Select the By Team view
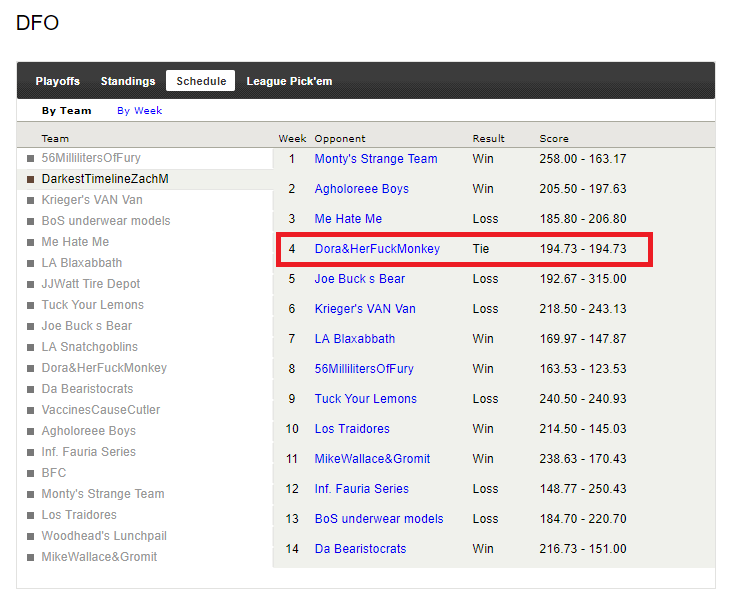Viewport: 754px width, 601px height. [66, 111]
